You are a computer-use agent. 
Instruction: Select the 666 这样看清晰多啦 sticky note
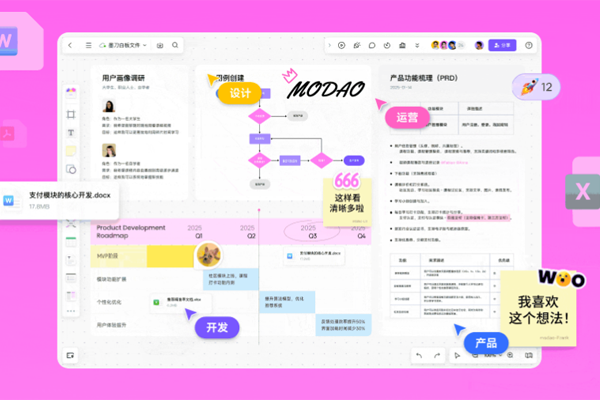pos(347,201)
